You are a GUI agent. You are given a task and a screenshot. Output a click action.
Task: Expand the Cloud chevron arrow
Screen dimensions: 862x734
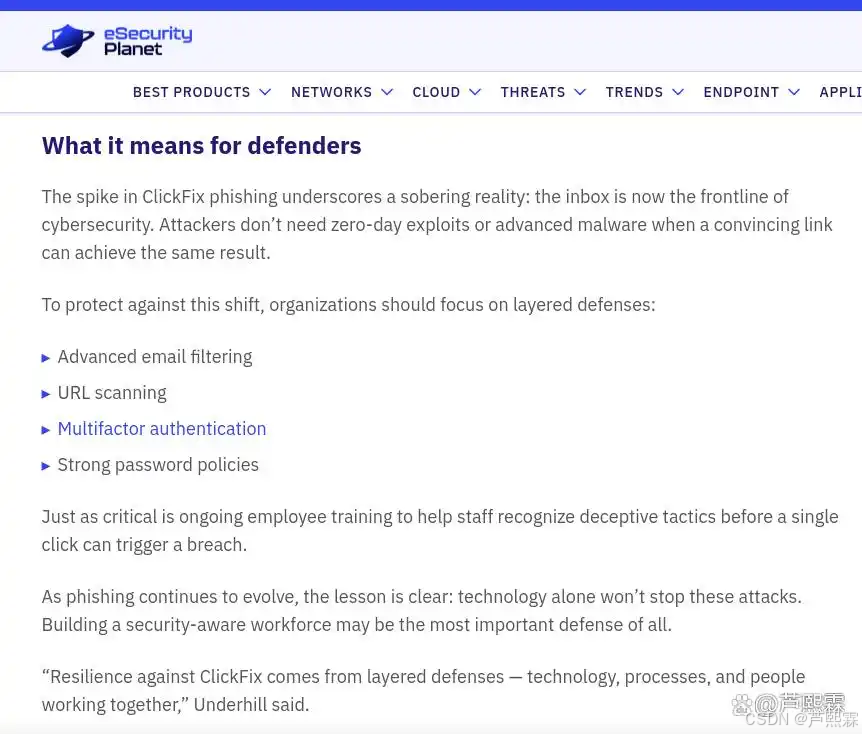pos(475,92)
